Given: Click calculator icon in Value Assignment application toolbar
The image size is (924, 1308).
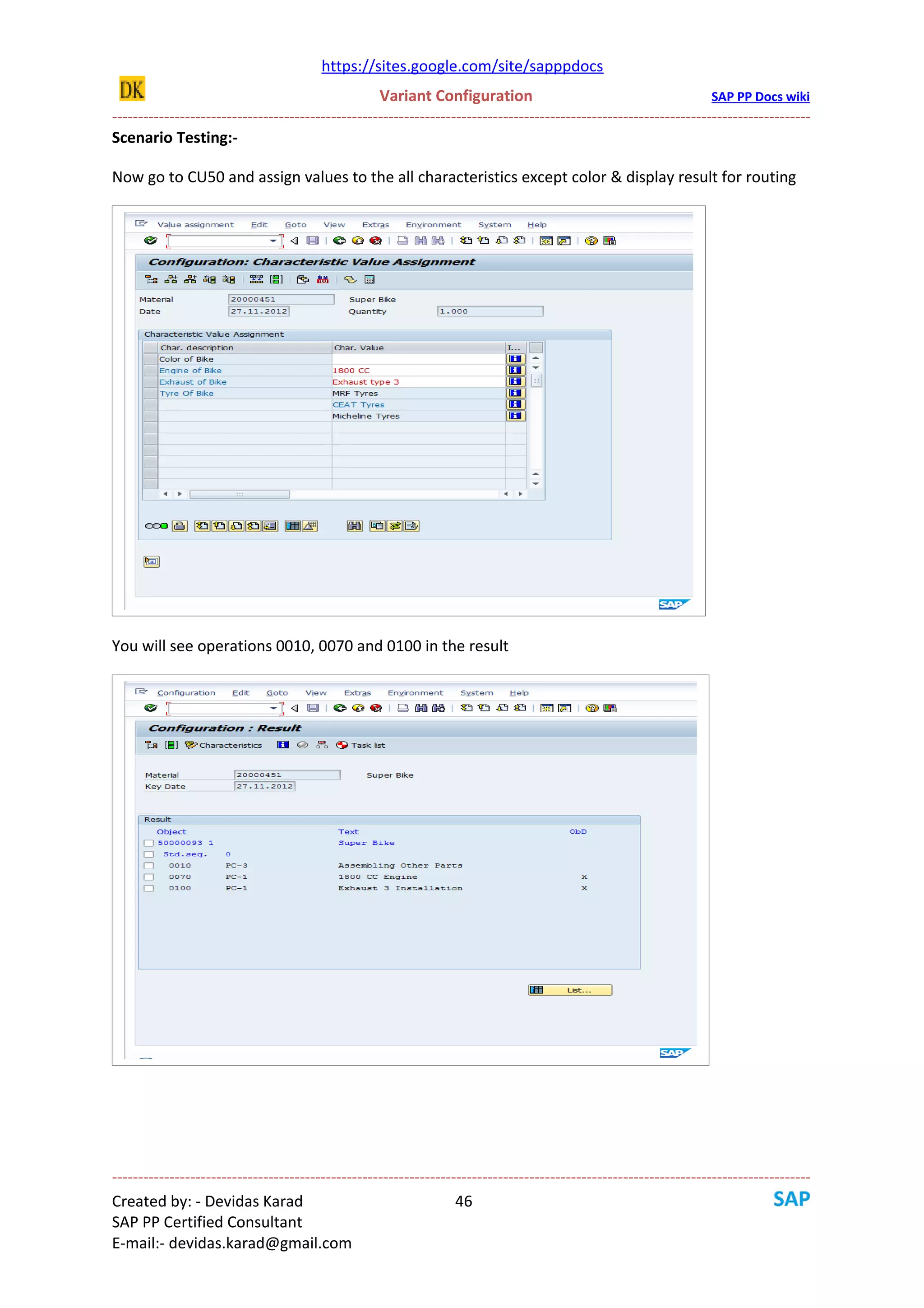Looking at the screenshot, I should pyautogui.click(x=370, y=280).
